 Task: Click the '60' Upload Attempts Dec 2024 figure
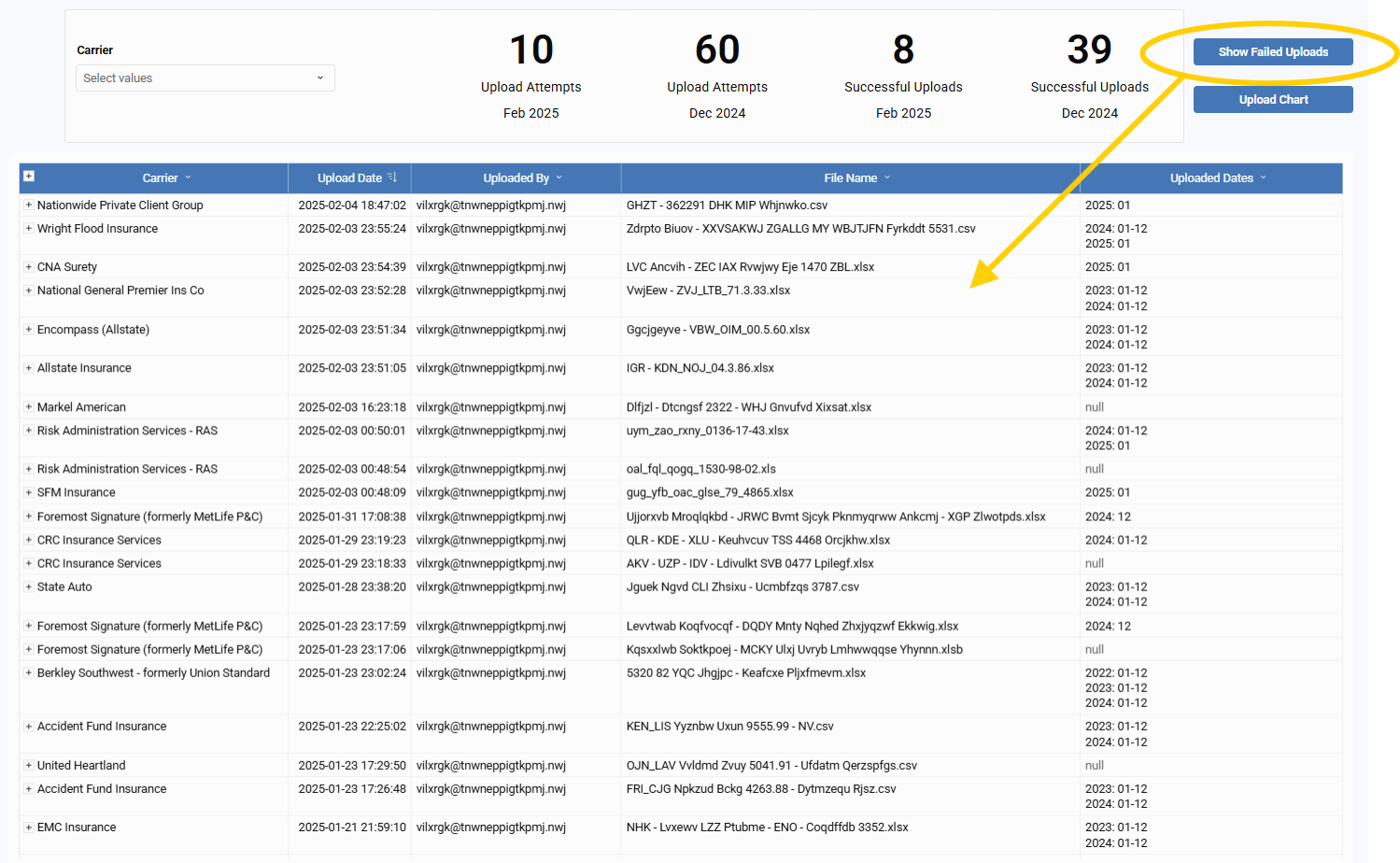(717, 50)
